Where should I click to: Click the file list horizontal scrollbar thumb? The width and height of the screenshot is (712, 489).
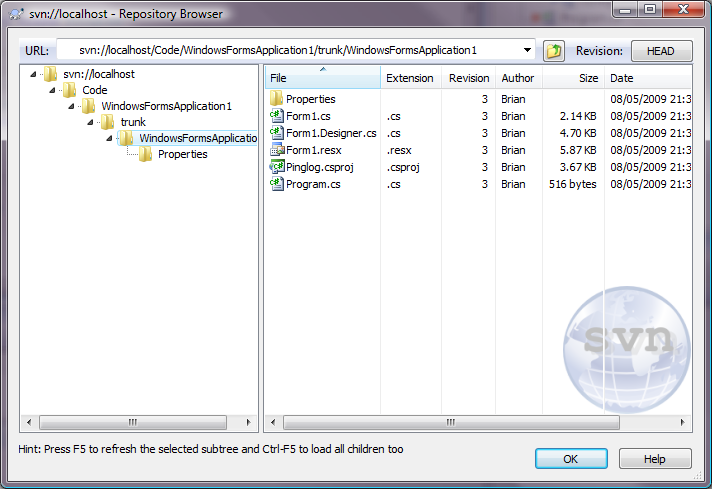click(x=451, y=422)
